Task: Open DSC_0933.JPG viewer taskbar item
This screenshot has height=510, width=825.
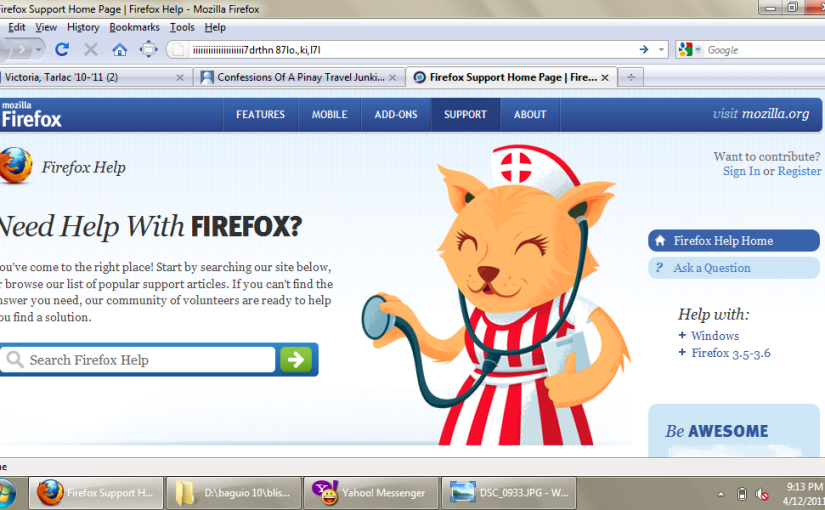Action: click(509, 493)
